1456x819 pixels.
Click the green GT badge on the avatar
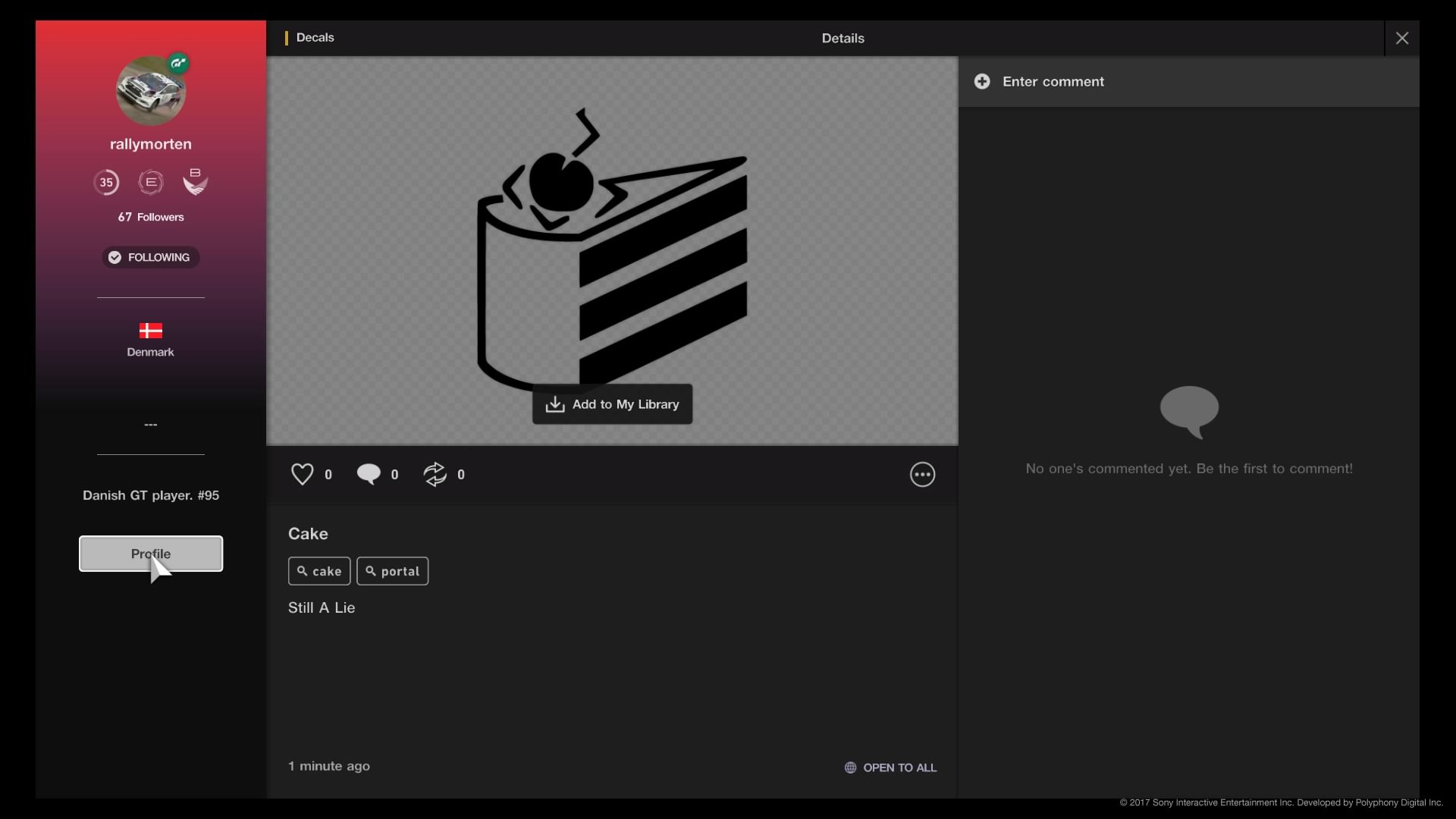[178, 64]
